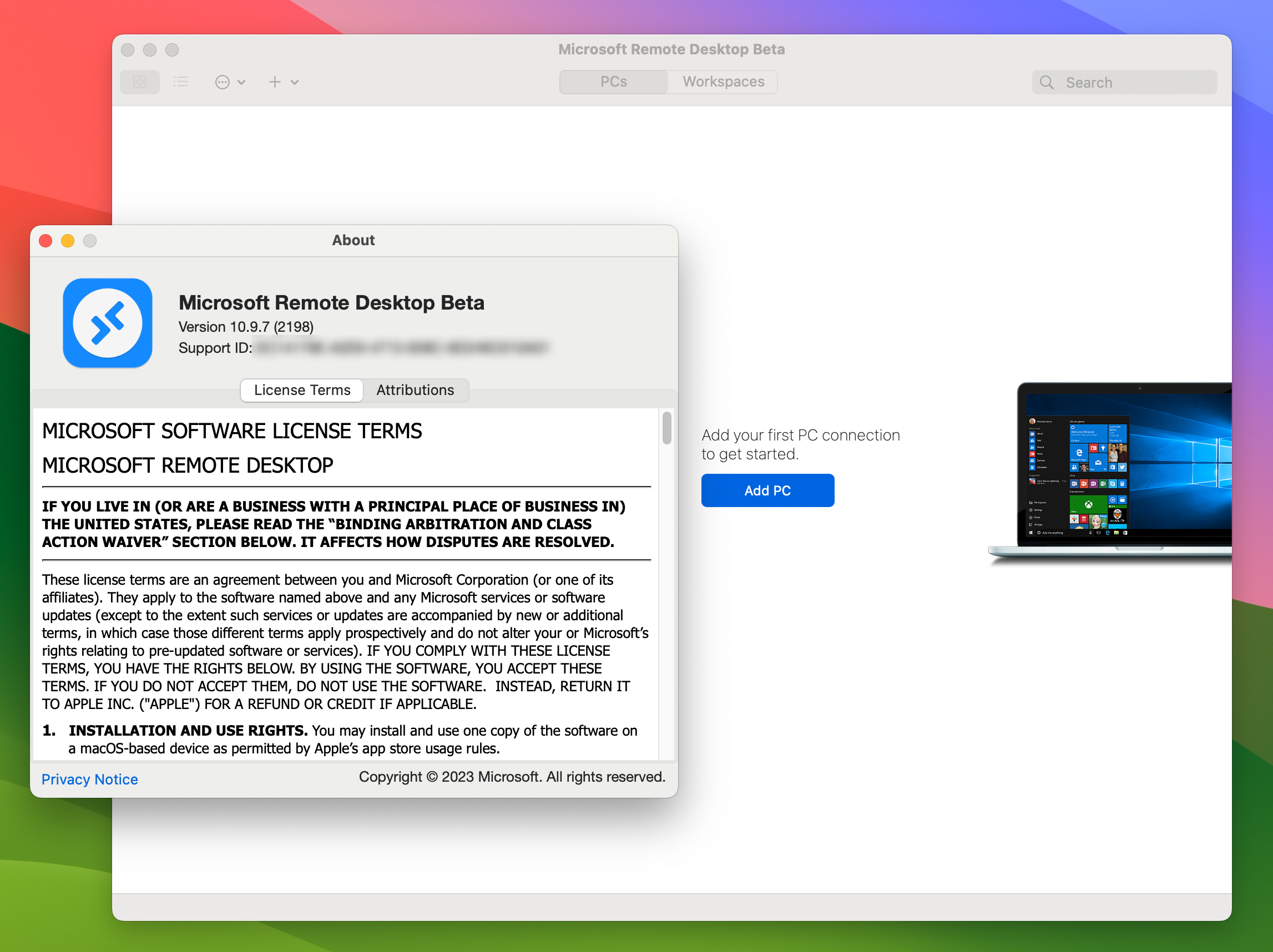Click the MICROSOFT SOFTWARE LICENSE TERMS heading
This screenshot has width=1273, height=952.
tap(232, 431)
